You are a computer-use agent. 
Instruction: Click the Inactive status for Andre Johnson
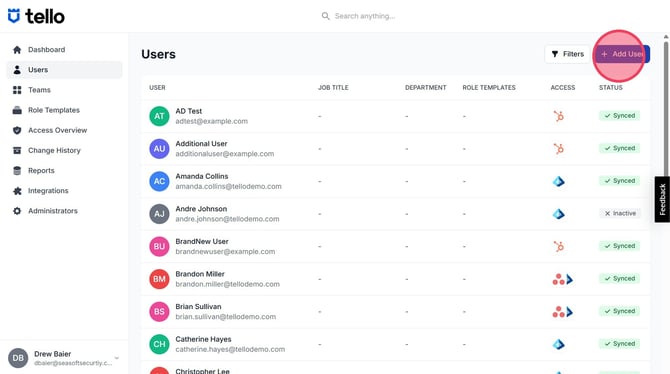tap(620, 213)
